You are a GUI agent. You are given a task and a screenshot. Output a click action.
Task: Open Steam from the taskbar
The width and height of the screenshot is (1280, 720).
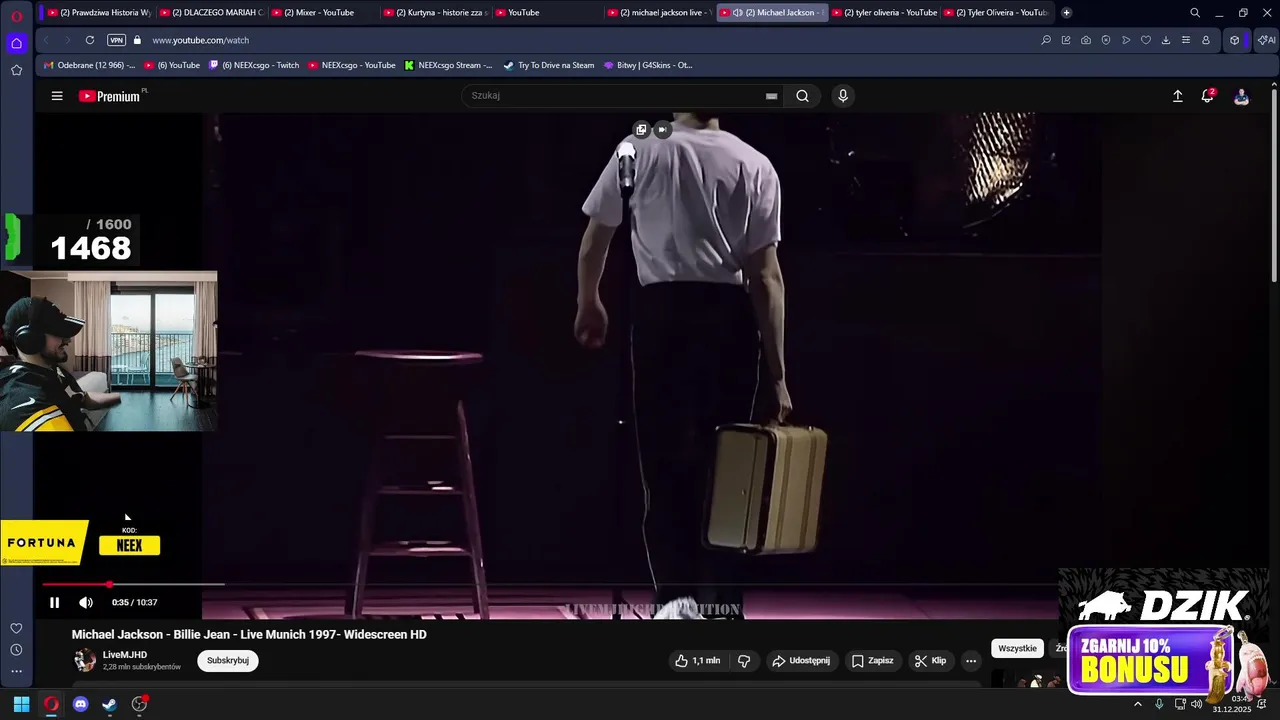109,704
